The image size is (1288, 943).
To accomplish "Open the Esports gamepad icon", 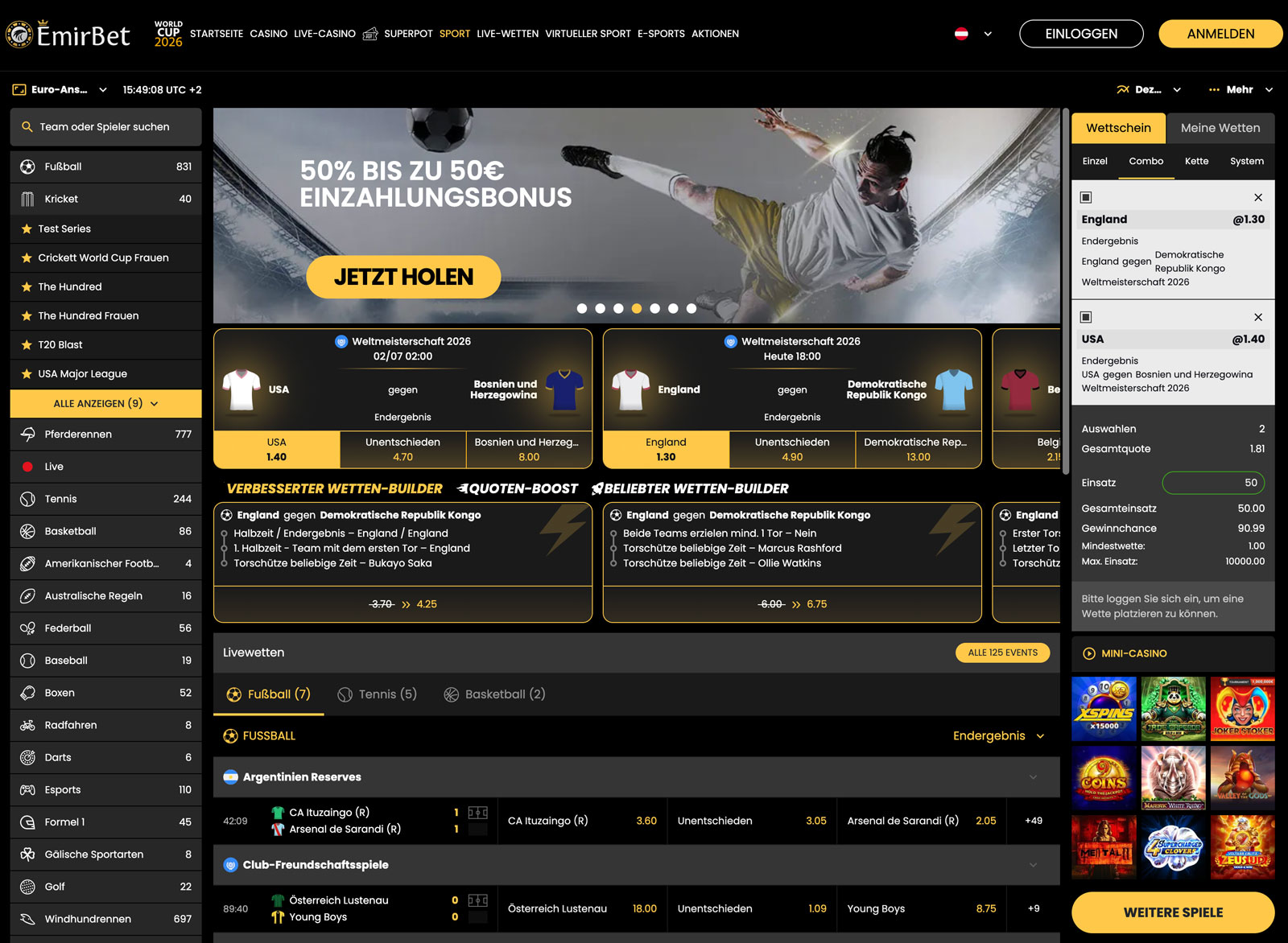I will pyautogui.click(x=27, y=790).
